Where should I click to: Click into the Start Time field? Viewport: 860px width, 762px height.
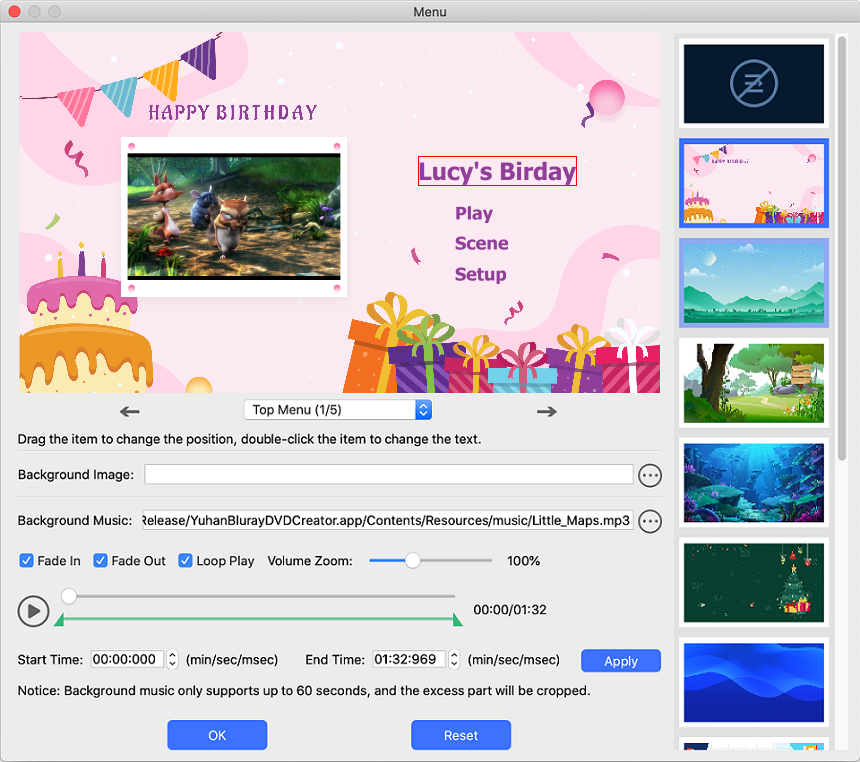coord(127,659)
